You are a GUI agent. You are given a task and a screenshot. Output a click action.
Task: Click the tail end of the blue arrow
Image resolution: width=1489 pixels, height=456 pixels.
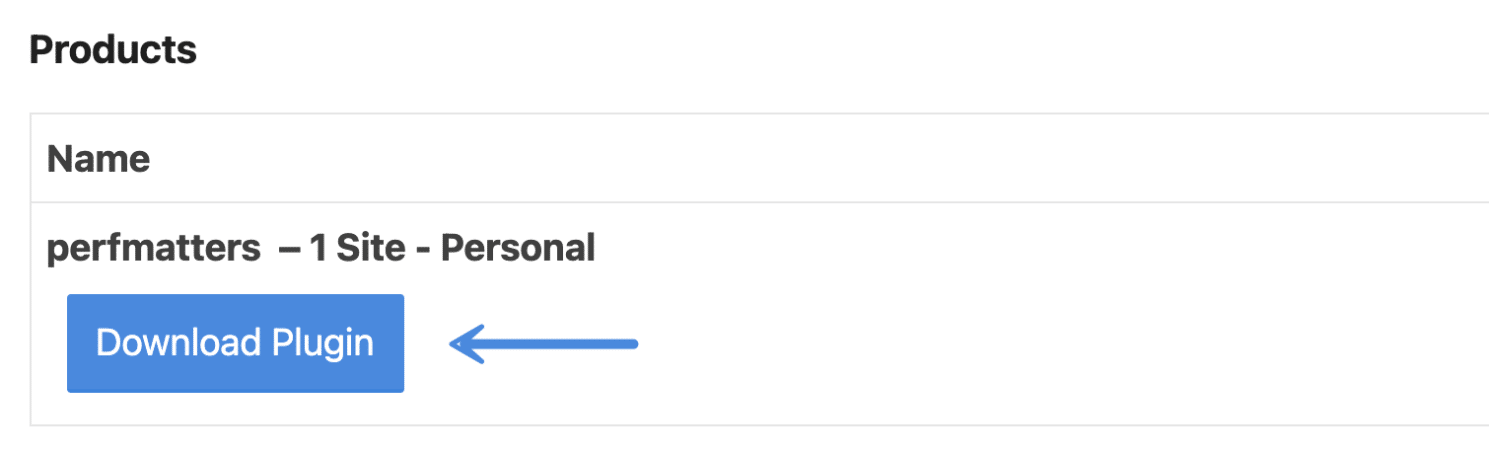coord(633,344)
